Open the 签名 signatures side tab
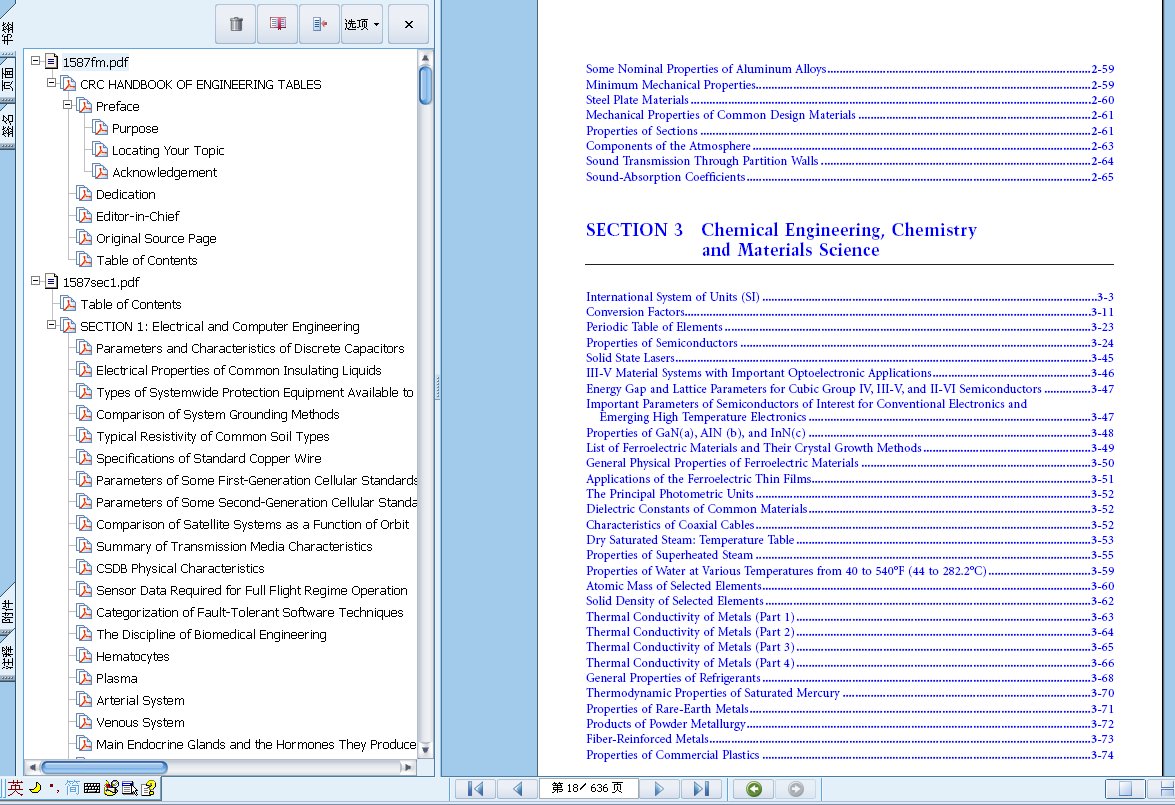This screenshot has height=805, width=1175. (x=7, y=126)
